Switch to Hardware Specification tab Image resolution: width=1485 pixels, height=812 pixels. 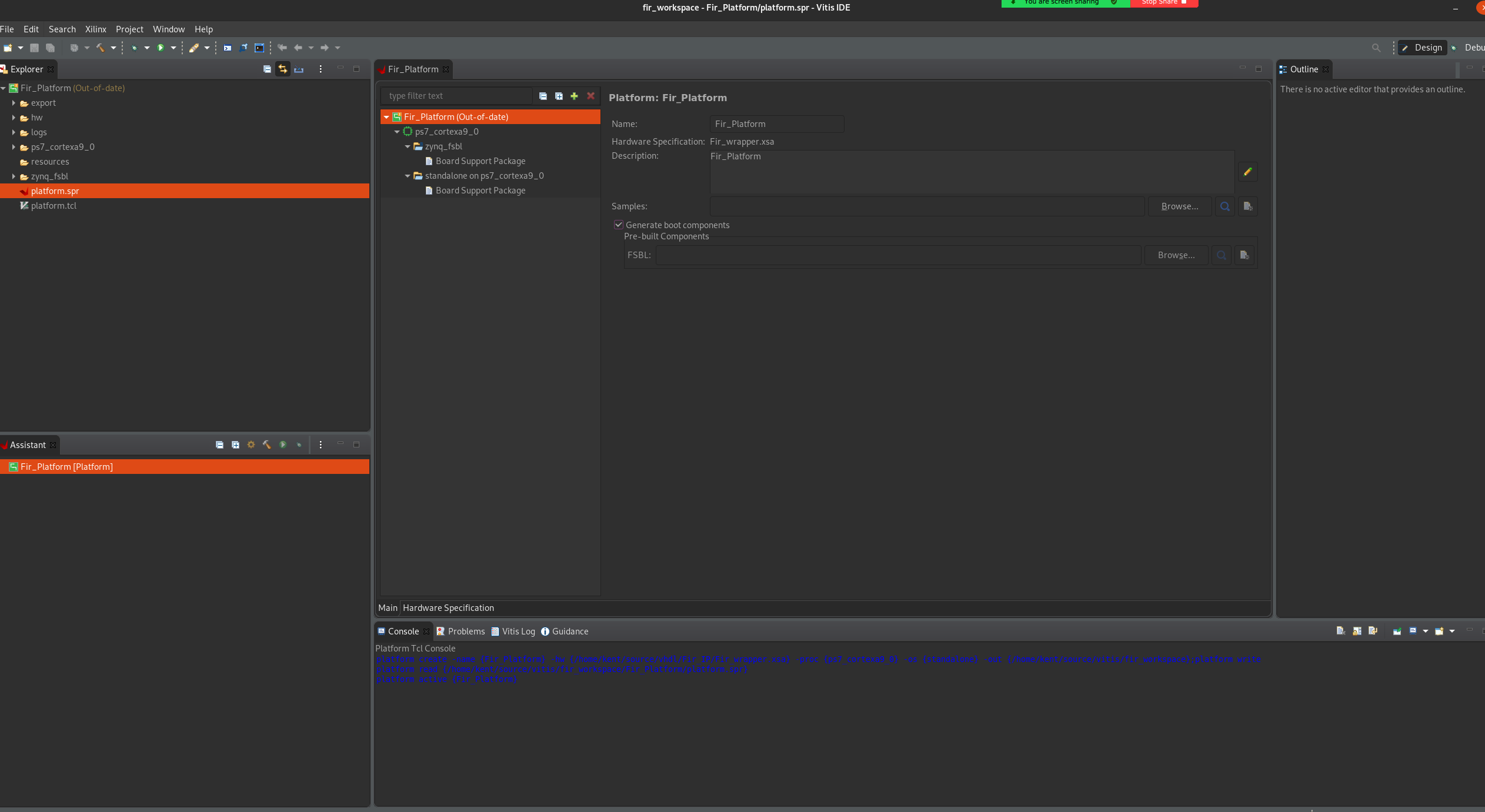point(448,608)
